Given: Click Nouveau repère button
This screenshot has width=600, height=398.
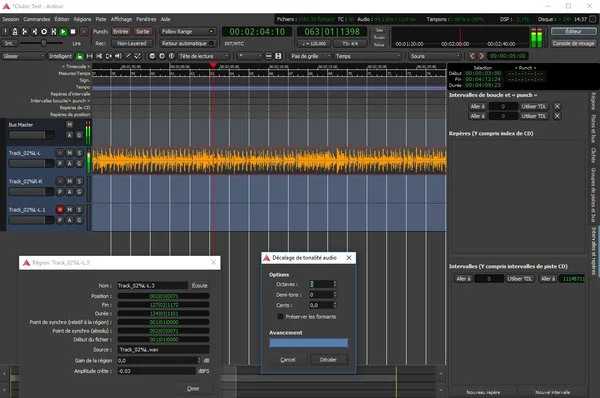Looking at the screenshot, I should click(x=483, y=392).
